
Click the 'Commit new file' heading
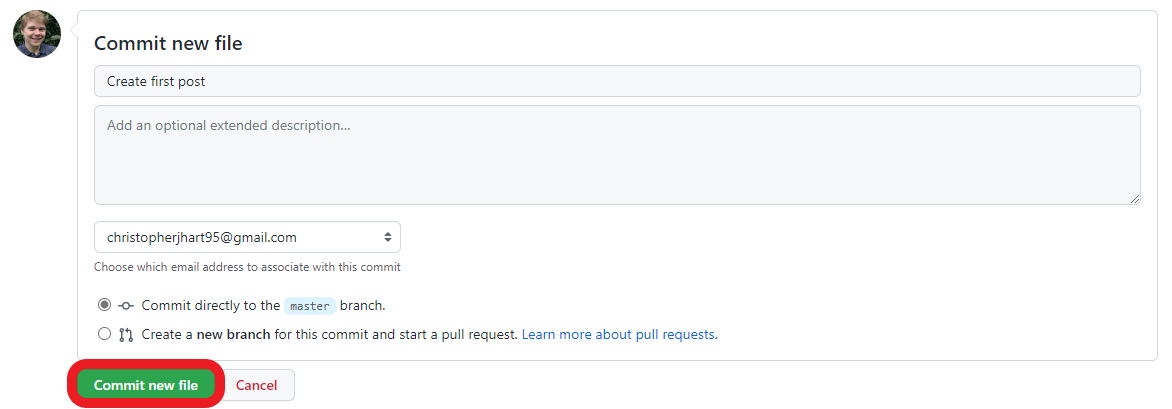pos(168,43)
